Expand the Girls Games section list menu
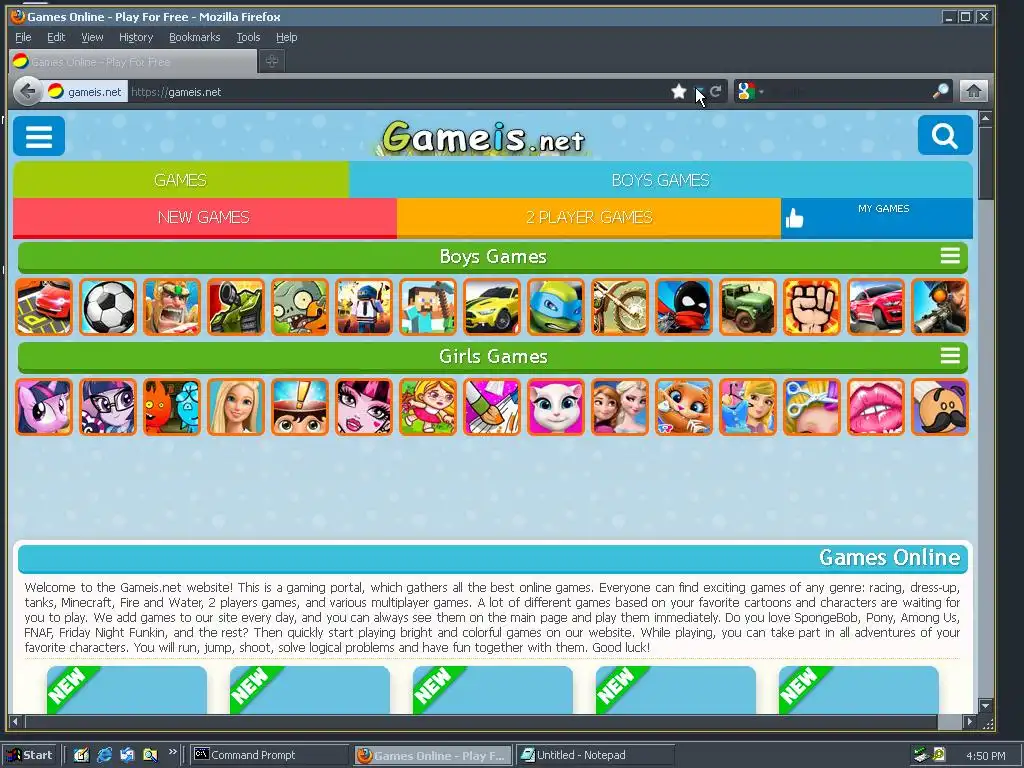The image size is (1024, 768). click(x=950, y=356)
